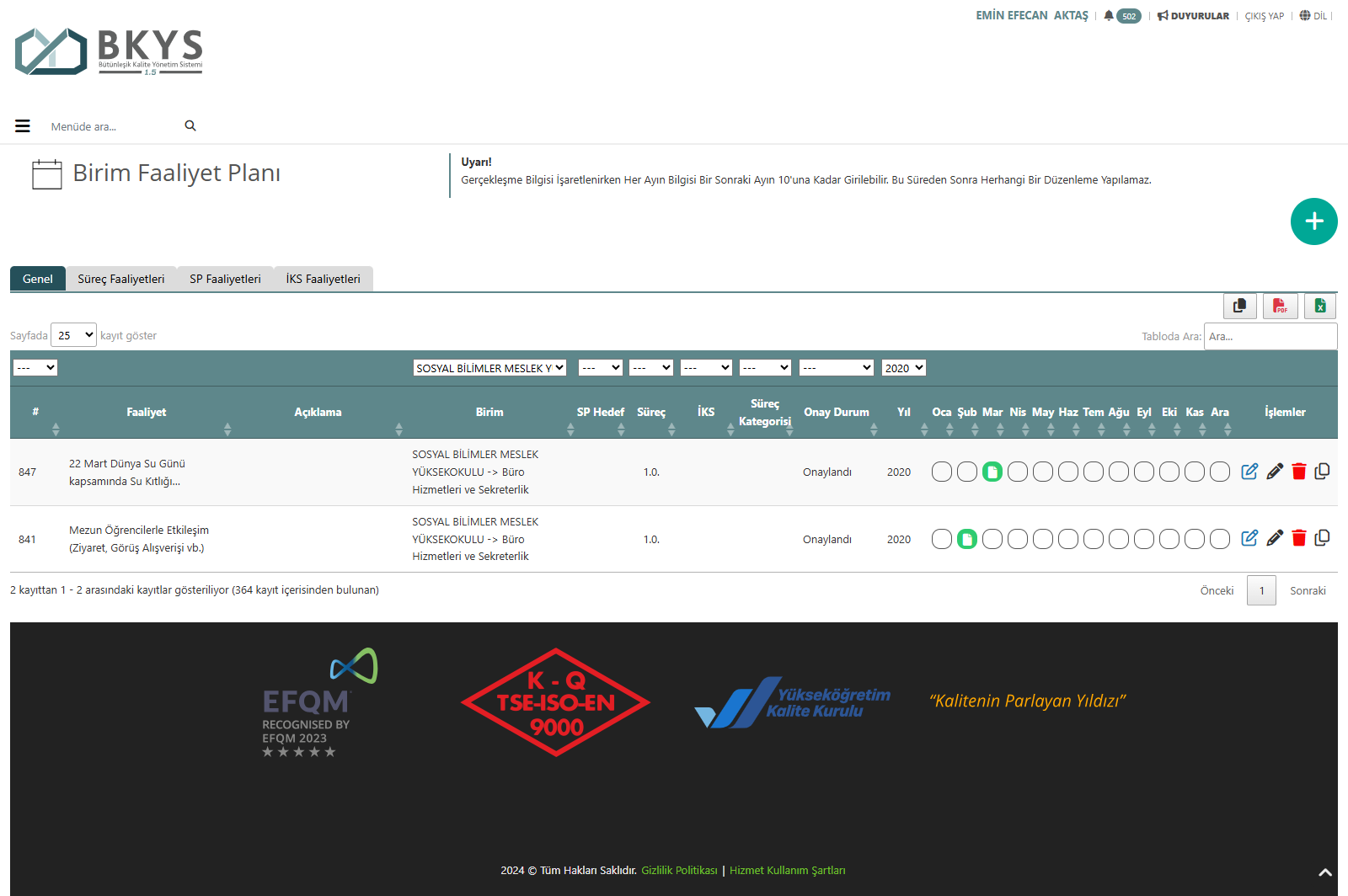Open Gizlilik Politikası link in footer

[679, 870]
